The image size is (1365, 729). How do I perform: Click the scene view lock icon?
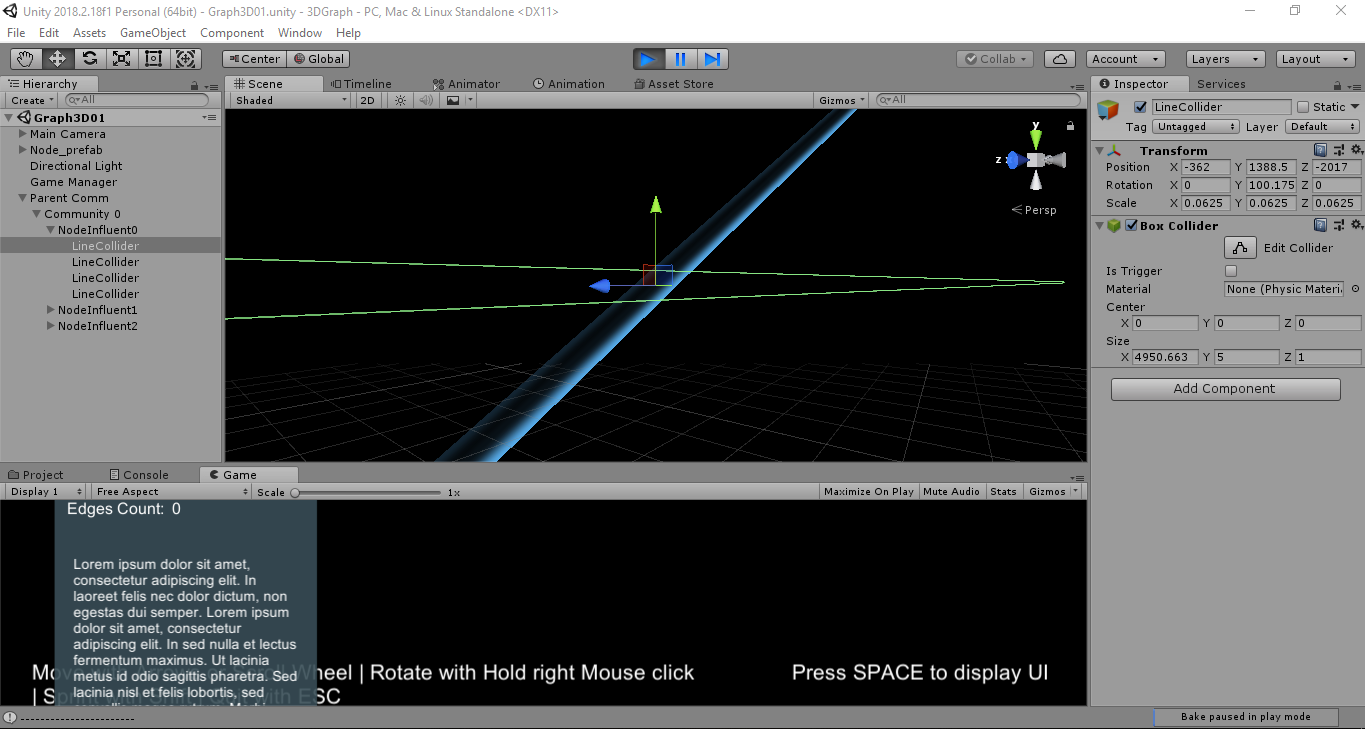tap(1071, 126)
